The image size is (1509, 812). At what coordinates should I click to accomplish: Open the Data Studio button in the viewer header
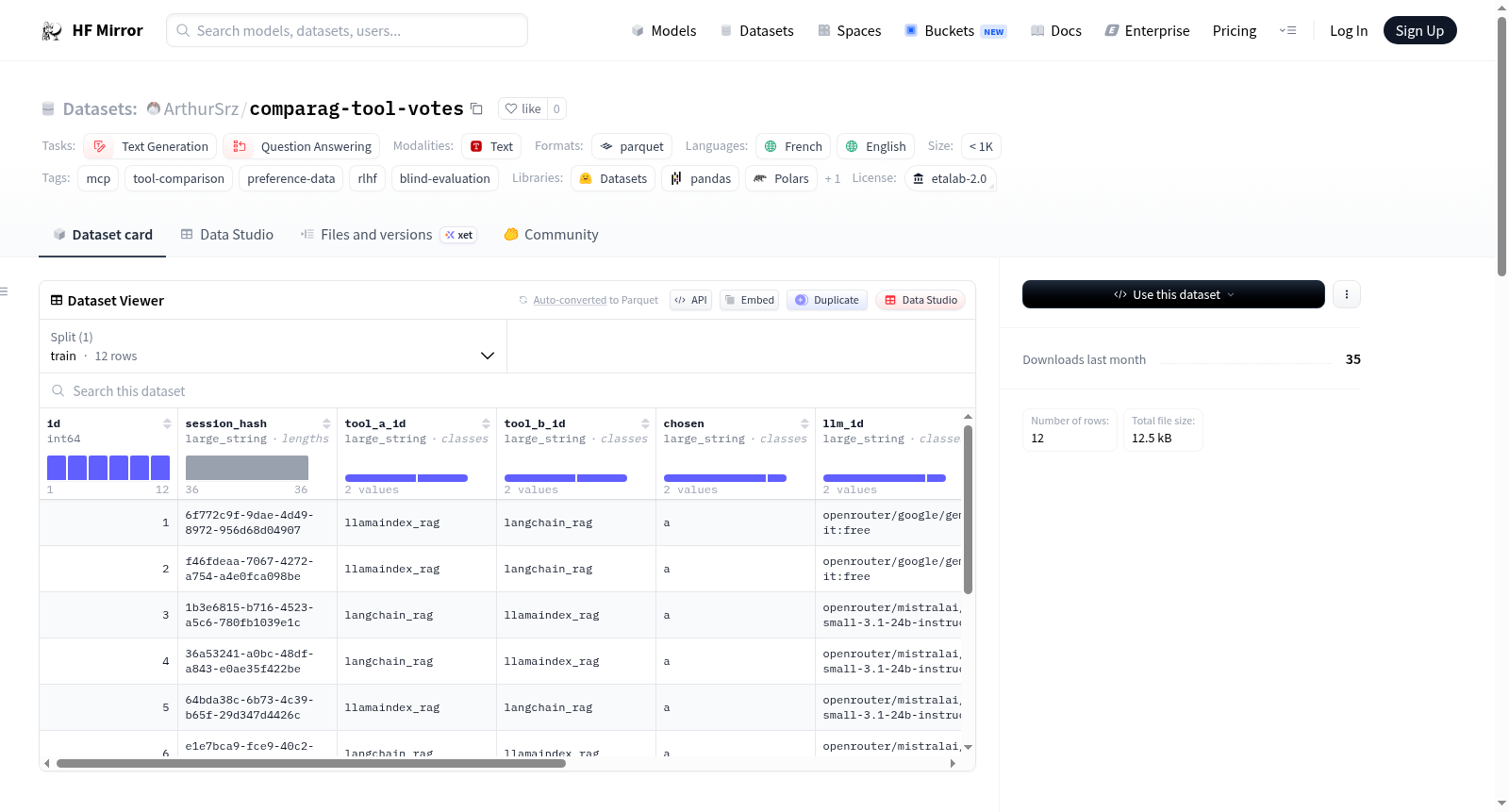pos(920,300)
